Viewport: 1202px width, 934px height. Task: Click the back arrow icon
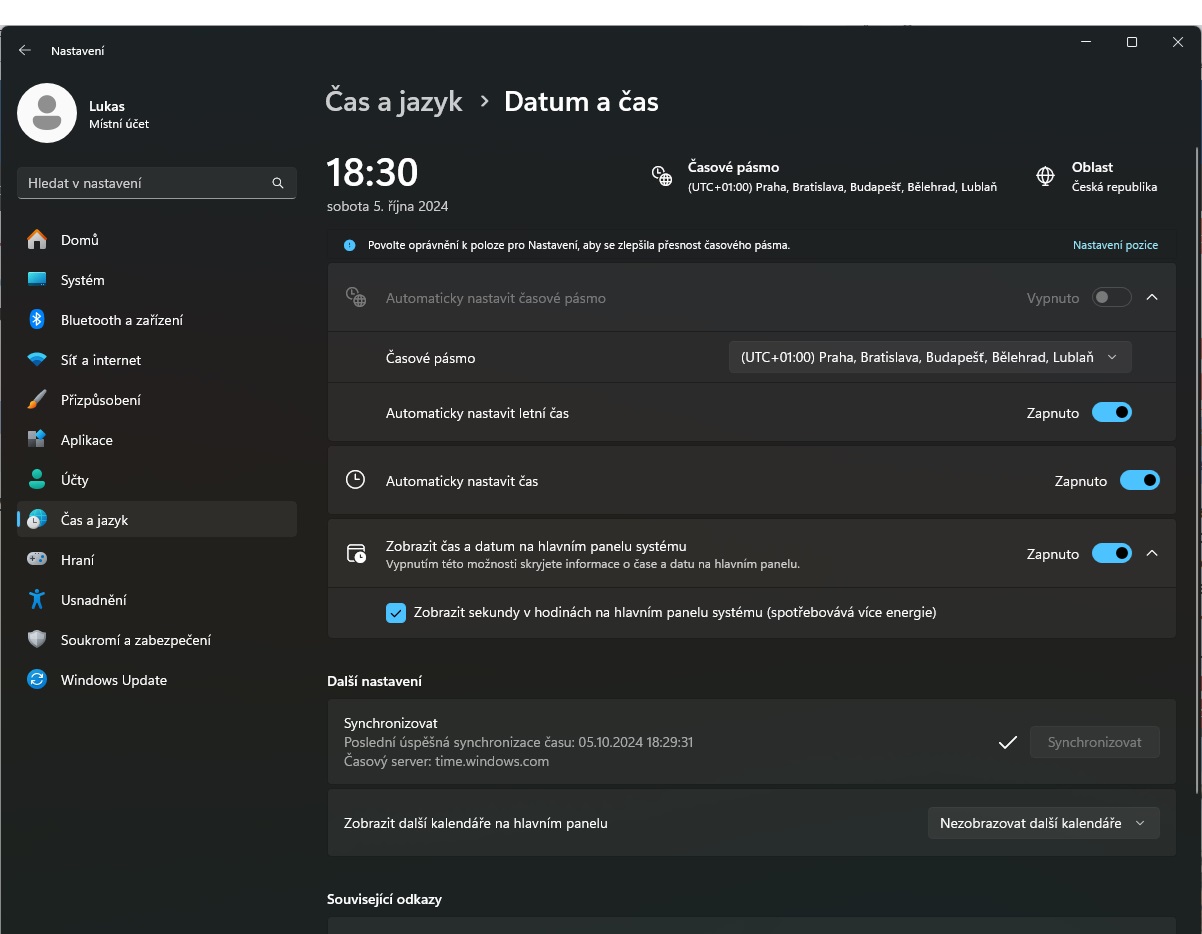(25, 50)
